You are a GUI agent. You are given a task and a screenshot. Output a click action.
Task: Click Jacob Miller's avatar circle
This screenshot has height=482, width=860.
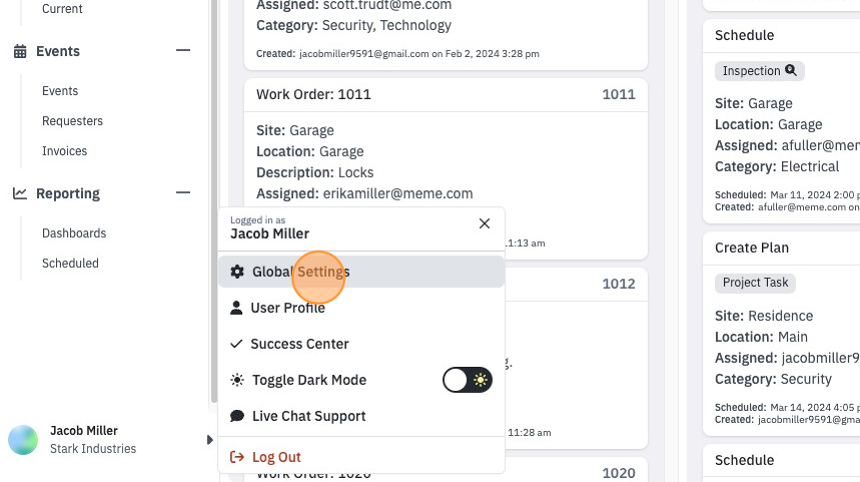click(23, 440)
